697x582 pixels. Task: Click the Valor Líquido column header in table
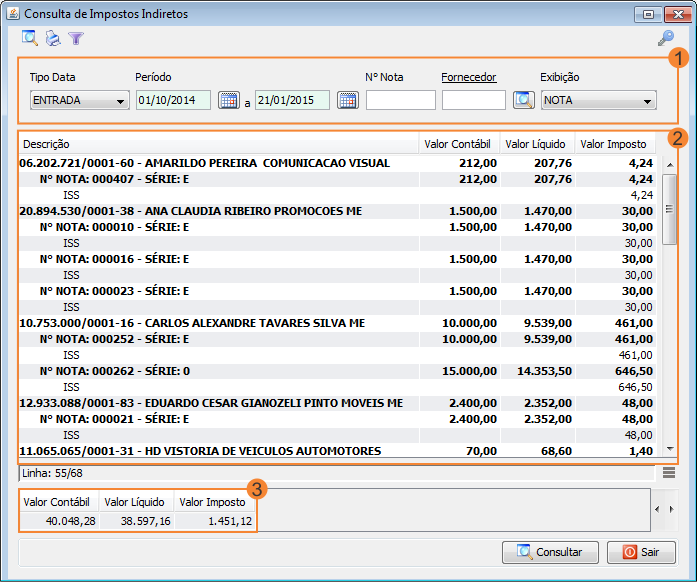point(537,144)
